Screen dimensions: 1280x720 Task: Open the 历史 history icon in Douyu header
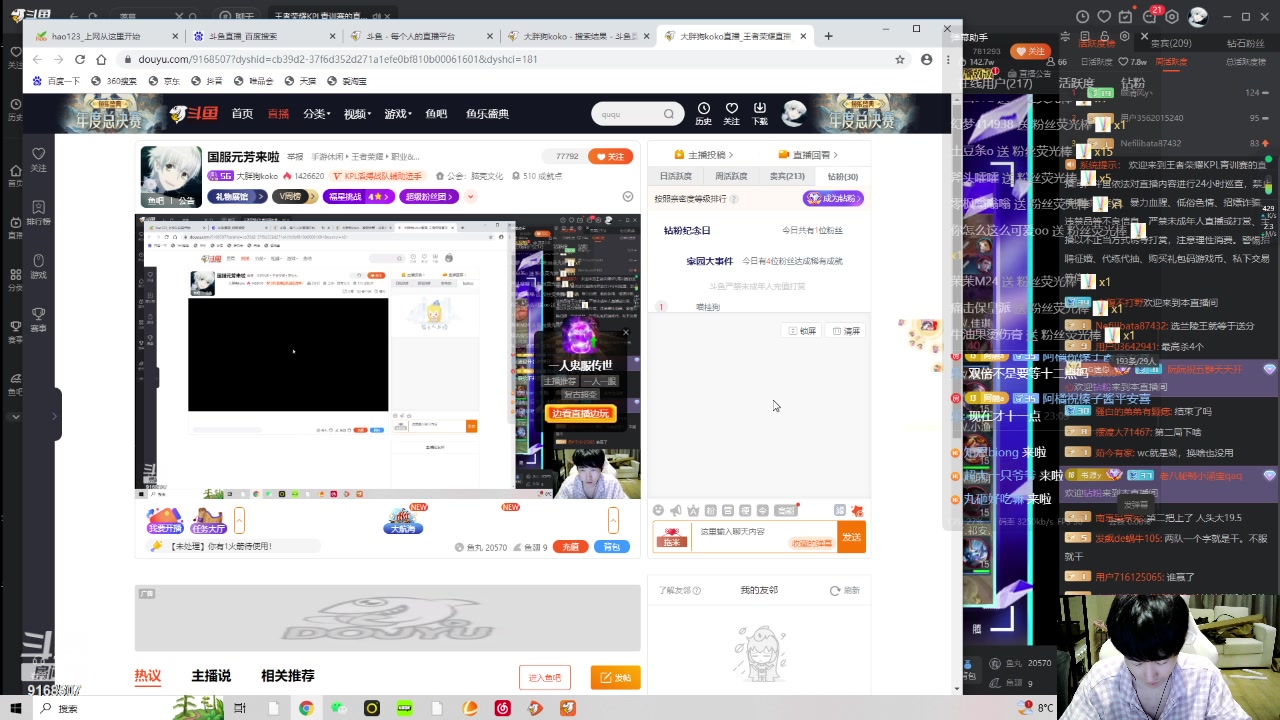pyautogui.click(x=704, y=113)
